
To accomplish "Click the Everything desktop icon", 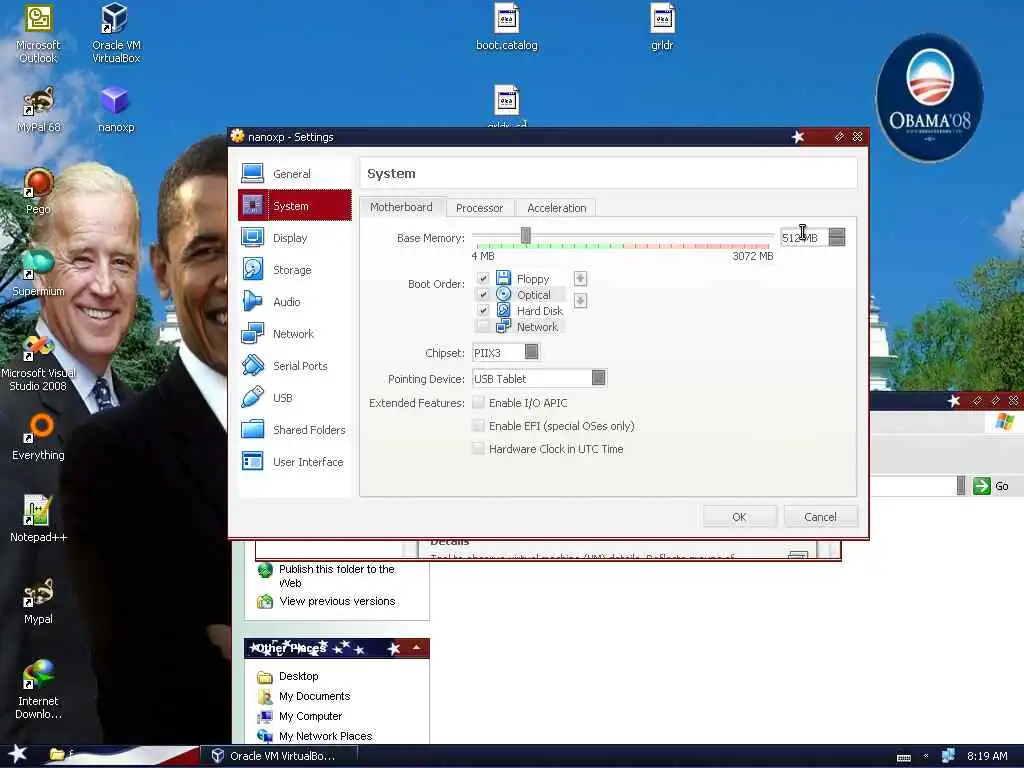I will coord(38,438).
